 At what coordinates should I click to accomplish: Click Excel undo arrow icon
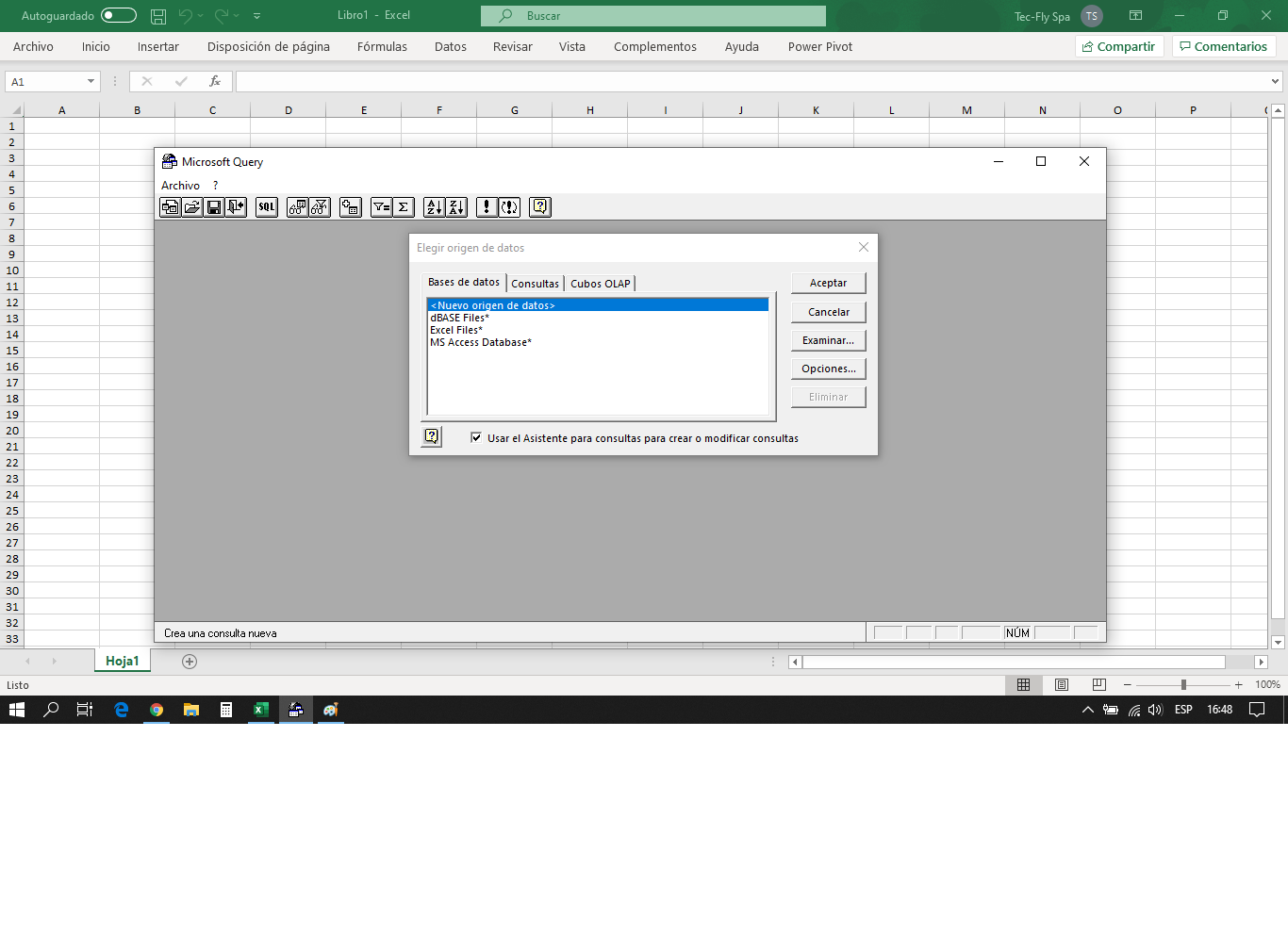tap(186, 16)
